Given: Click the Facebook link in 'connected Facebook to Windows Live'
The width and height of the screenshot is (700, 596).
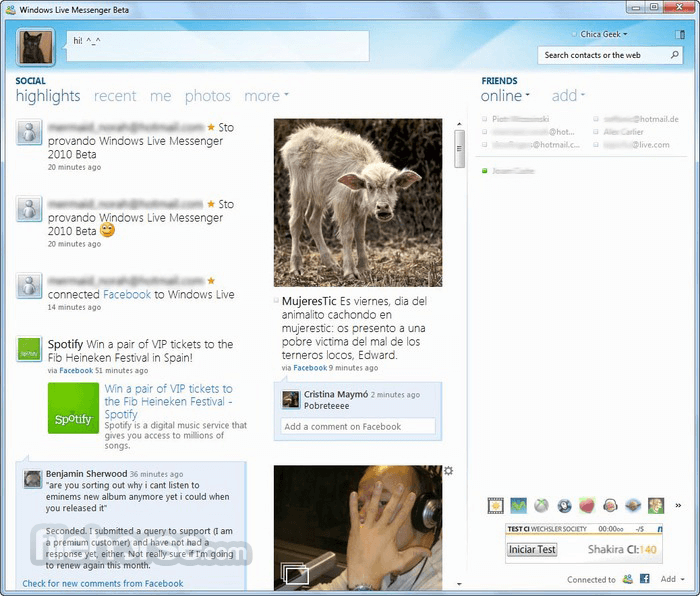Looking at the screenshot, I should click(x=127, y=295).
